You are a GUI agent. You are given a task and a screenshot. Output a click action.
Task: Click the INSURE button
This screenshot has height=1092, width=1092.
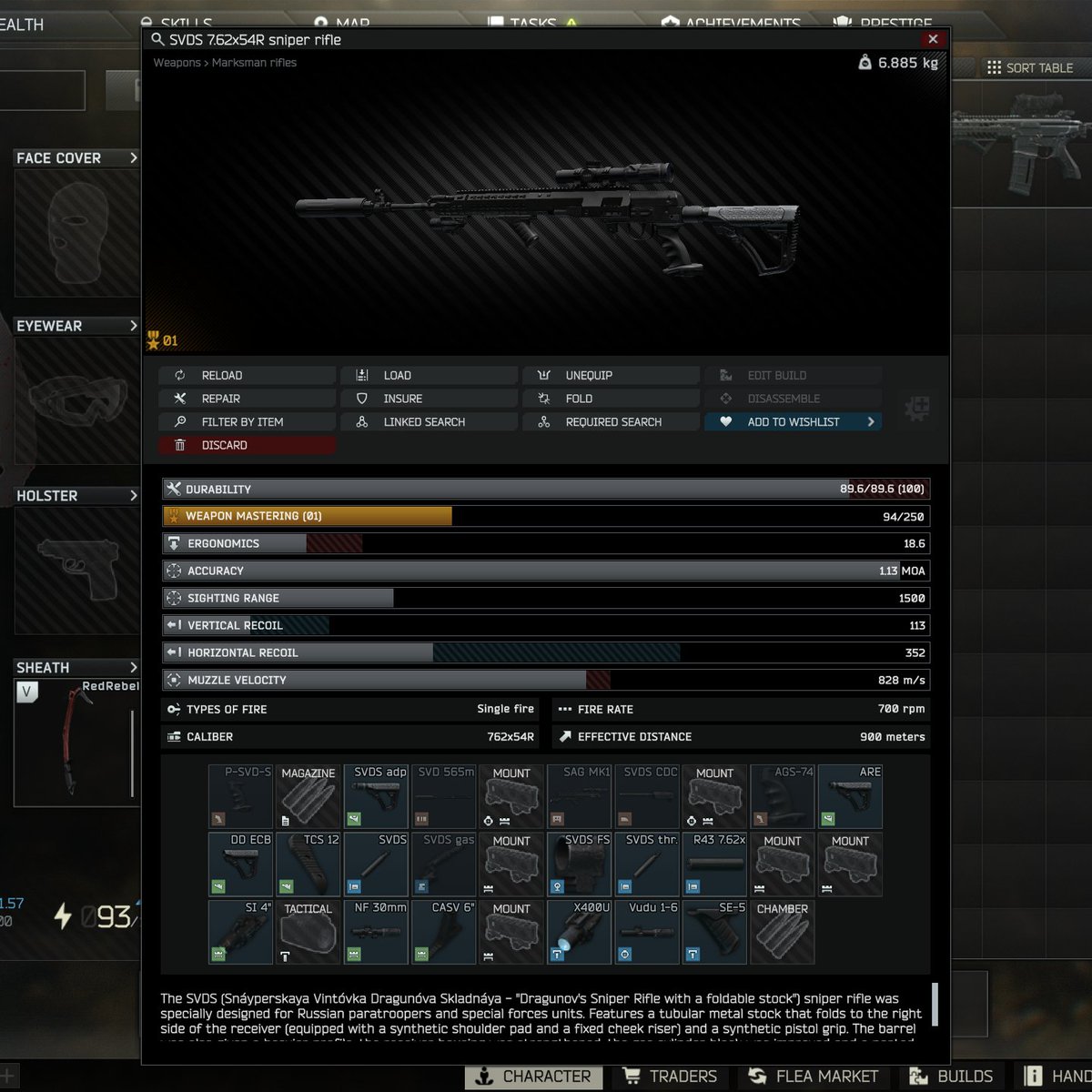pyautogui.click(x=429, y=399)
